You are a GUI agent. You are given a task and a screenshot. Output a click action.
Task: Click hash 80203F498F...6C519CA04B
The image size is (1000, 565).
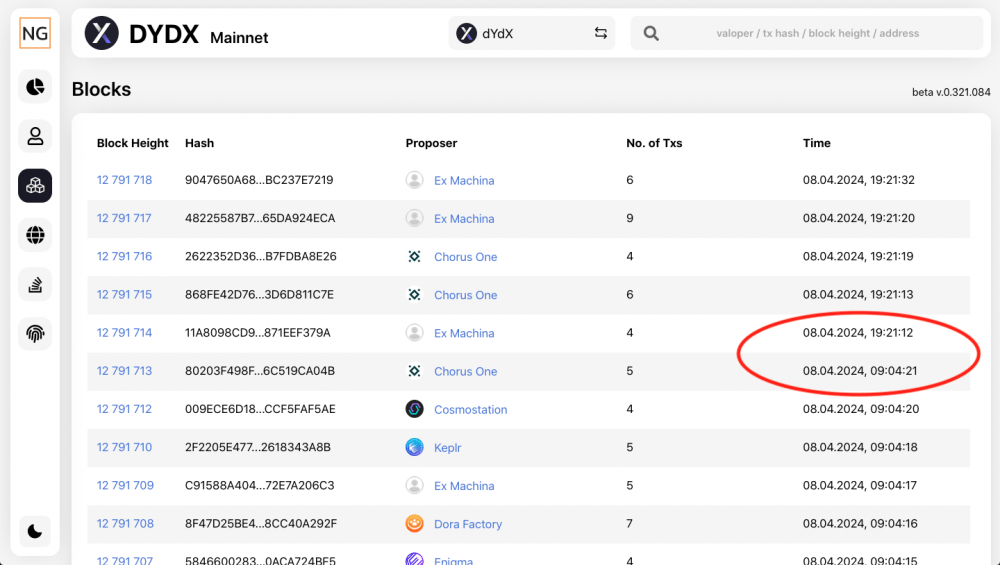pos(260,371)
